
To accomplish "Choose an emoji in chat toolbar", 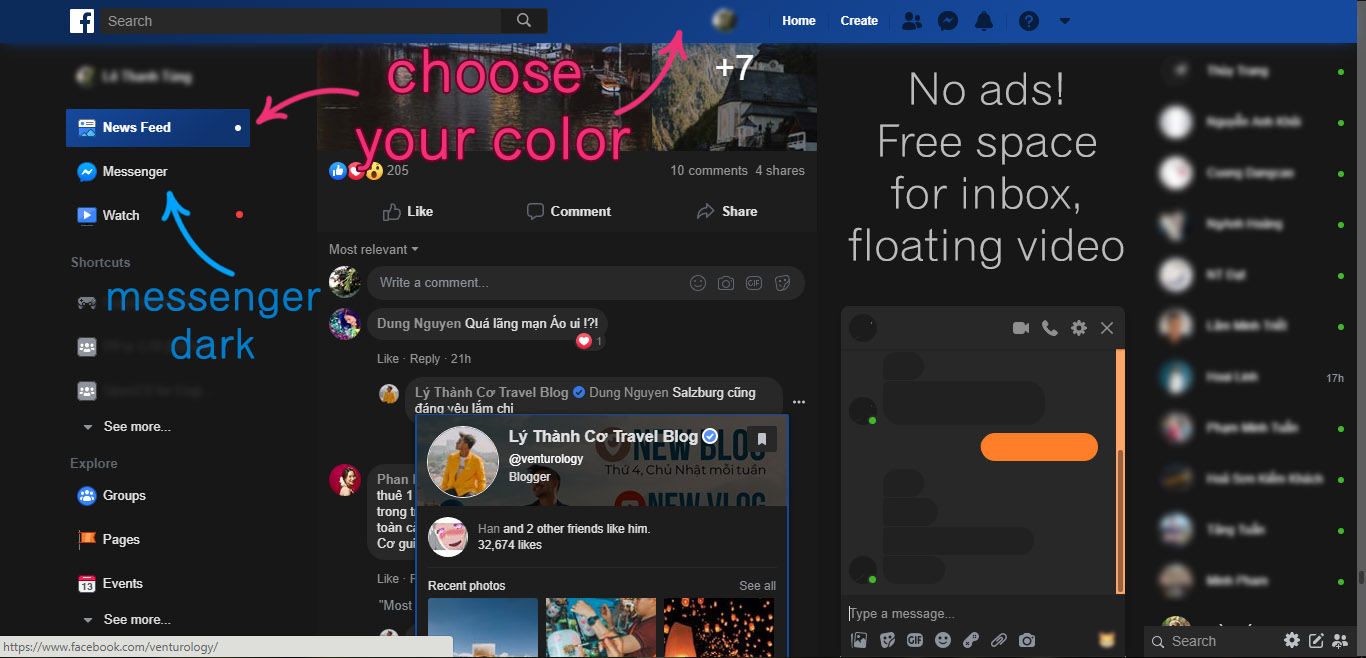I will point(943,640).
